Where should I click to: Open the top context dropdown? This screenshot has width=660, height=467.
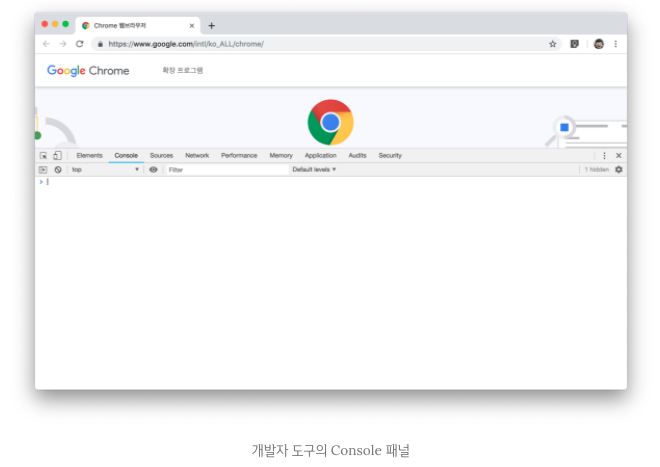pos(105,170)
